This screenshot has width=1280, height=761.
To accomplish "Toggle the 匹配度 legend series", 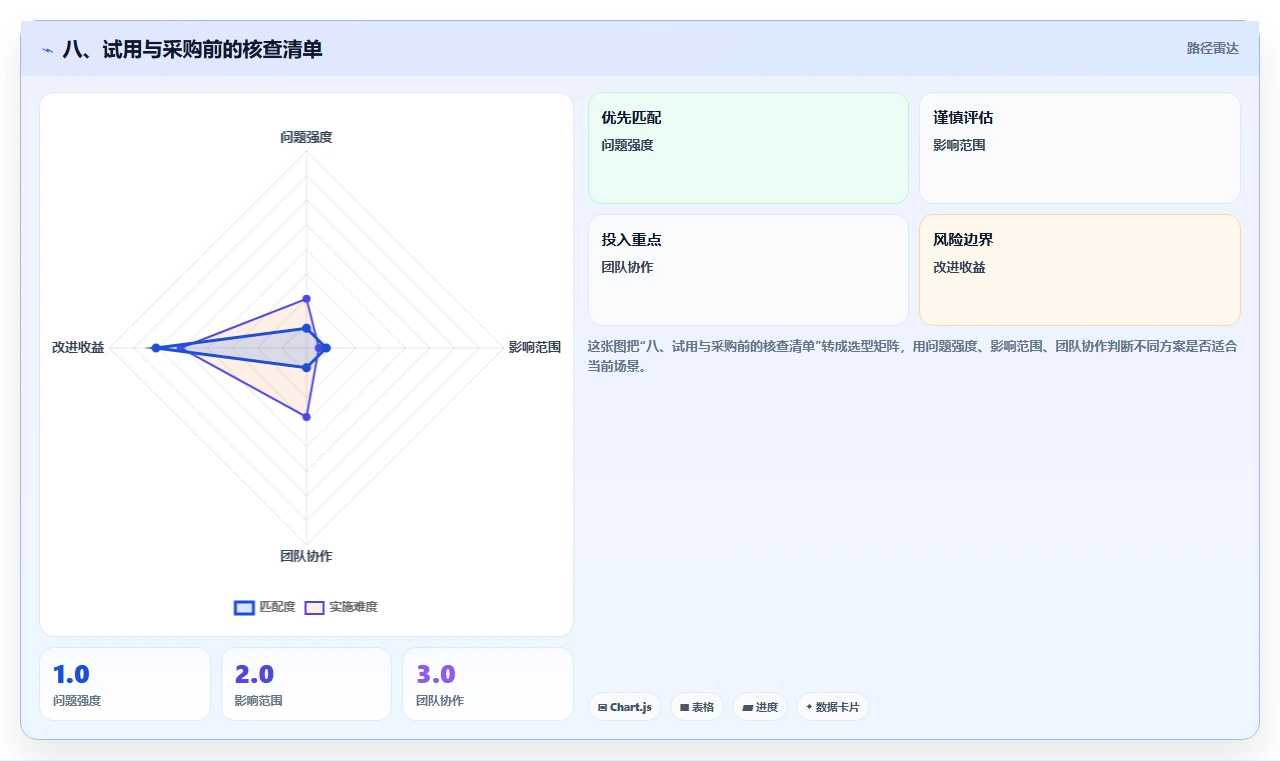I will pos(265,607).
